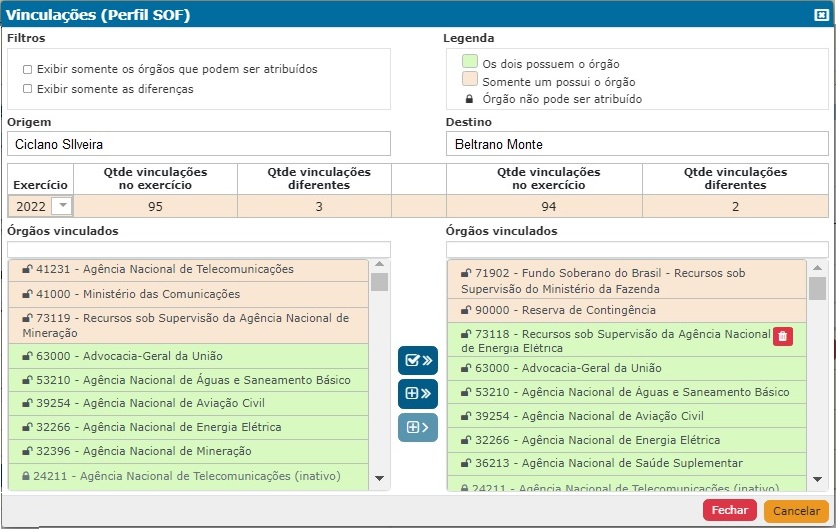Screen dimensions: 836x529
Task: Click the Destino field with Beltrano Monte
Action: [x=637, y=144]
